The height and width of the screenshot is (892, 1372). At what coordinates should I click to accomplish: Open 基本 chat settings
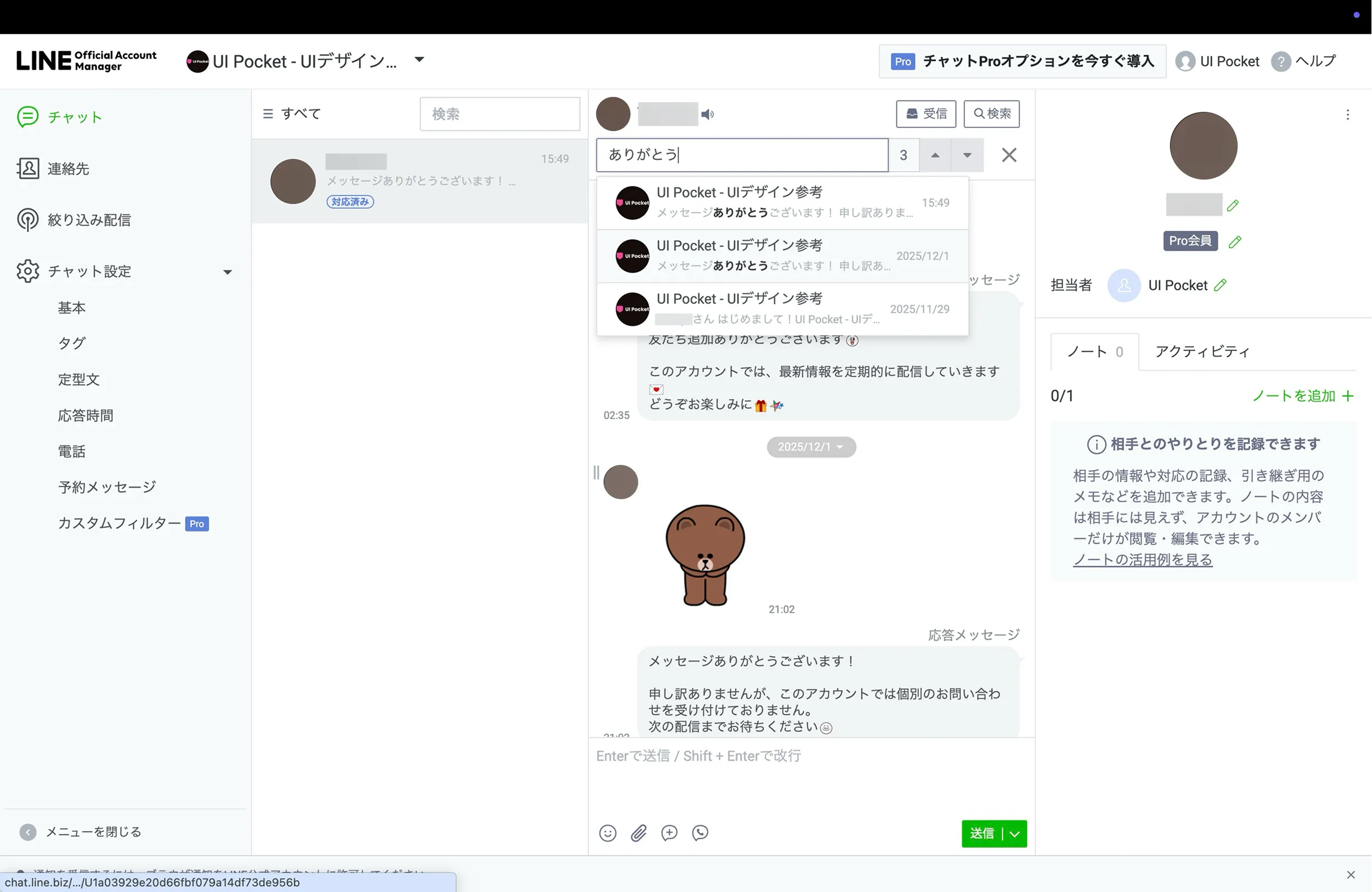pyautogui.click(x=71, y=307)
